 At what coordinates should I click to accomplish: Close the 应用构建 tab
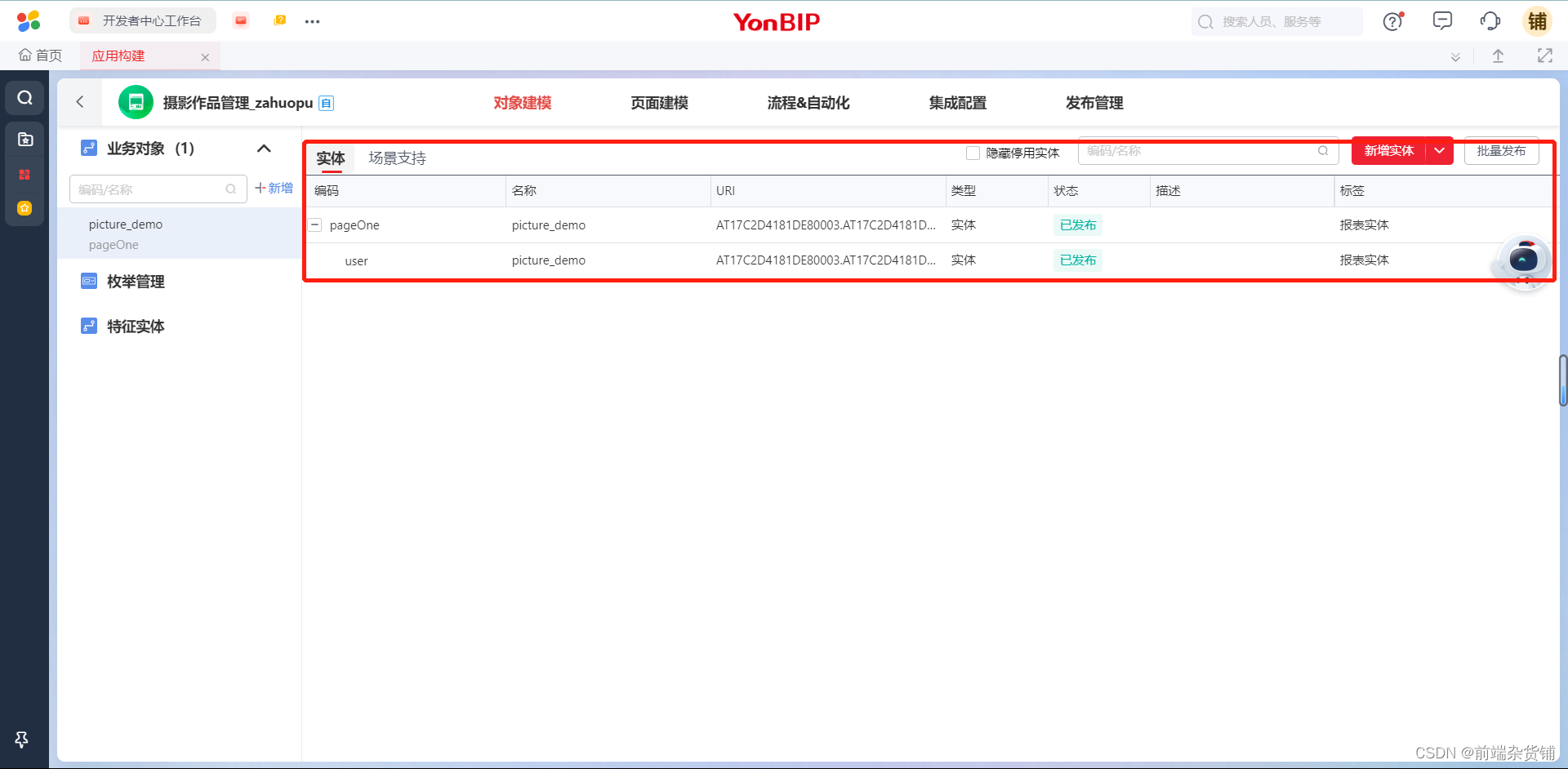[205, 57]
